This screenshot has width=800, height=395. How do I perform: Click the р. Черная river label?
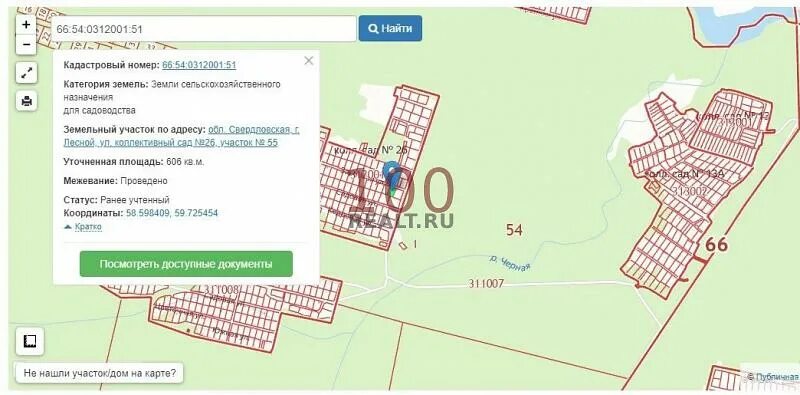pyautogui.click(x=510, y=263)
